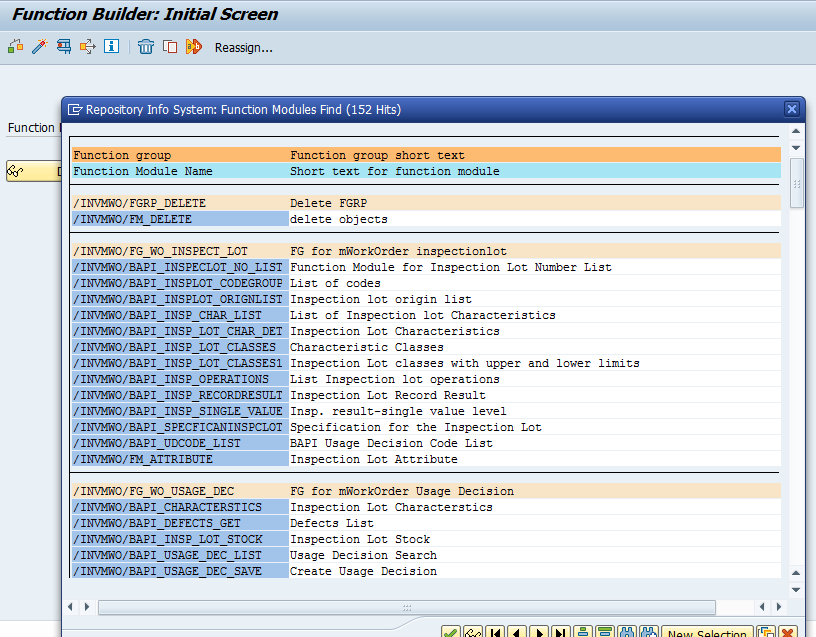The width and height of the screenshot is (816, 637).
Task: Select the where-used list arrow icon
Action: [x=88, y=46]
